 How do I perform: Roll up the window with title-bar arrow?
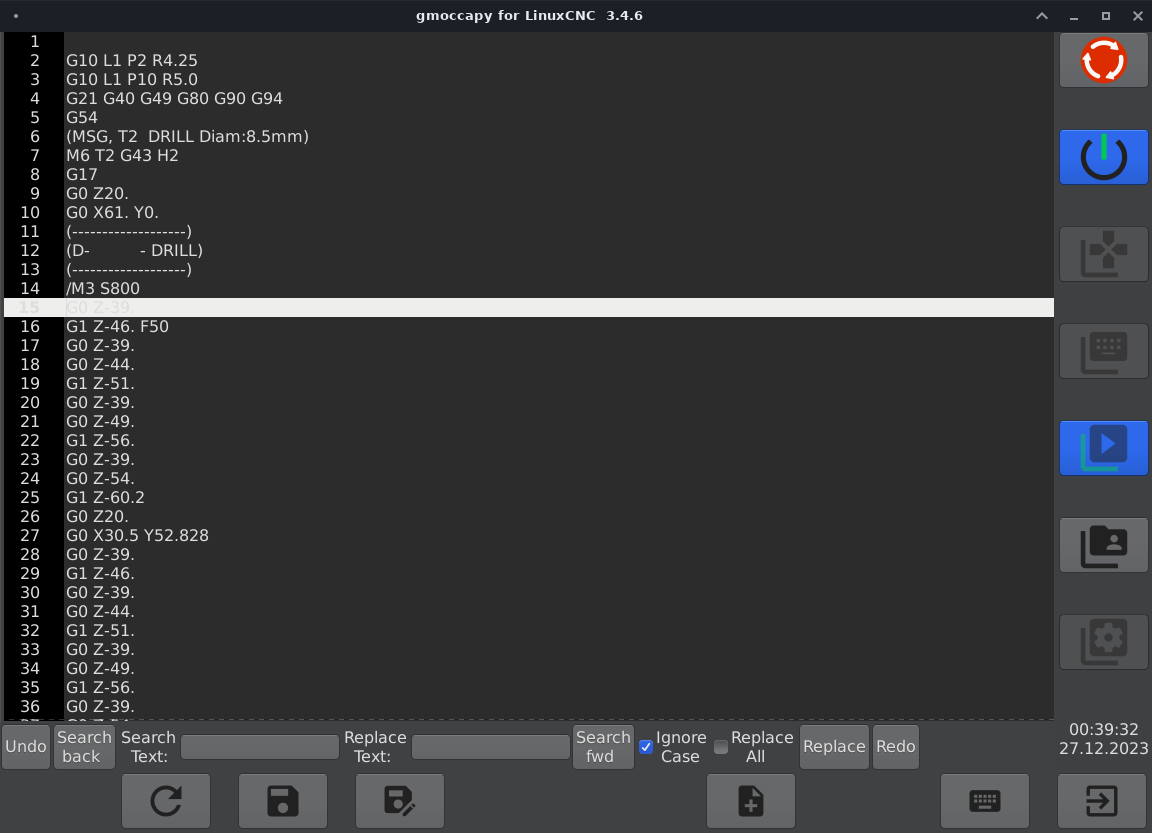click(x=1042, y=16)
